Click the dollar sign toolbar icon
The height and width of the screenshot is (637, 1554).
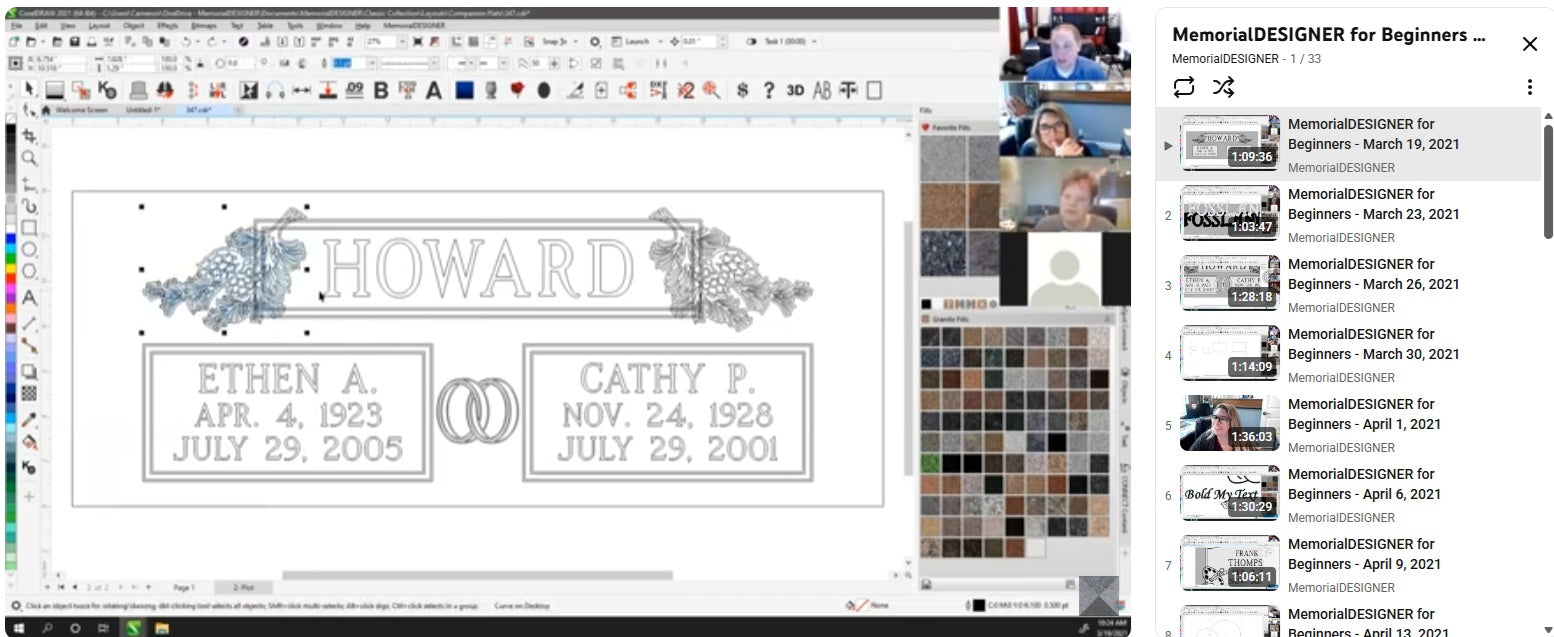point(742,90)
